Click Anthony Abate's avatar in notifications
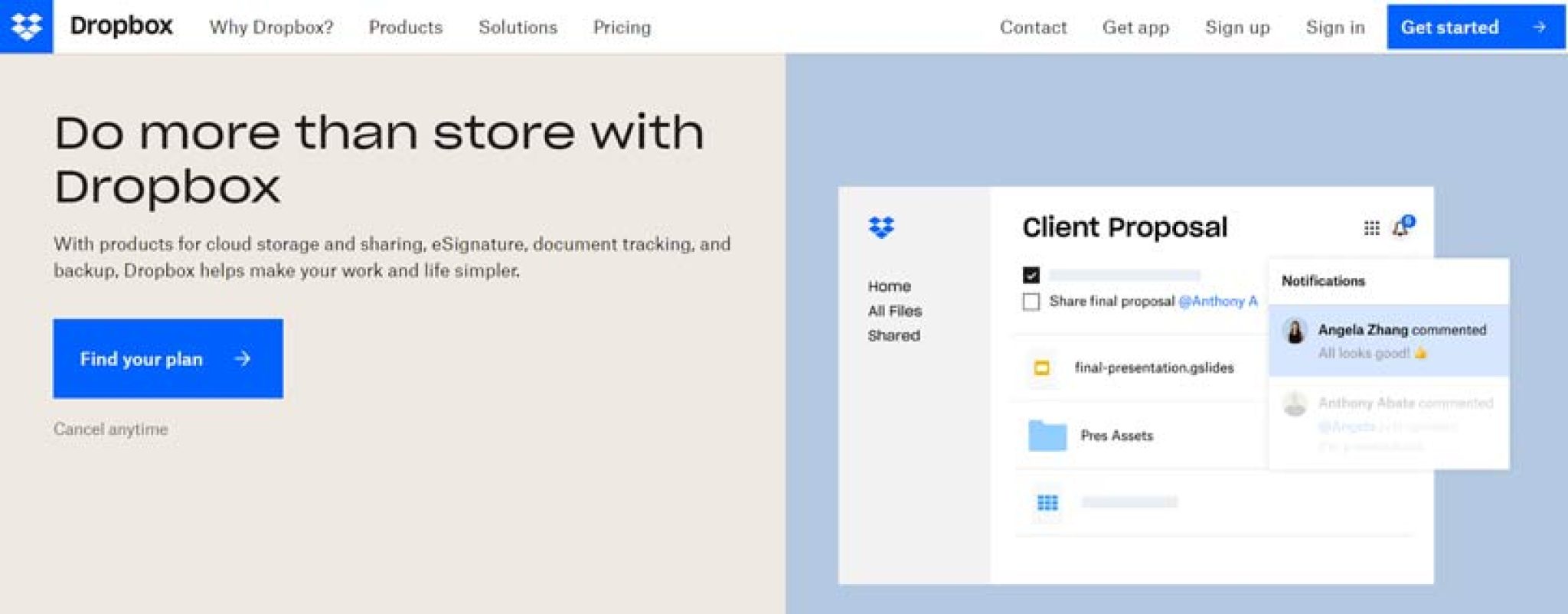The image size is (1568, 614). point(1295,403)
